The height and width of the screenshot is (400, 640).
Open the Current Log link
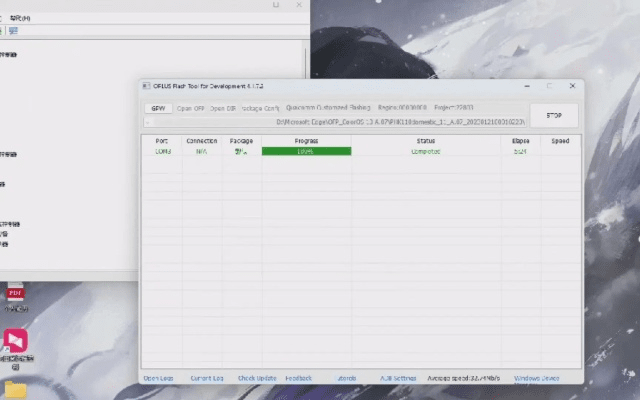(x=206, y=379)
